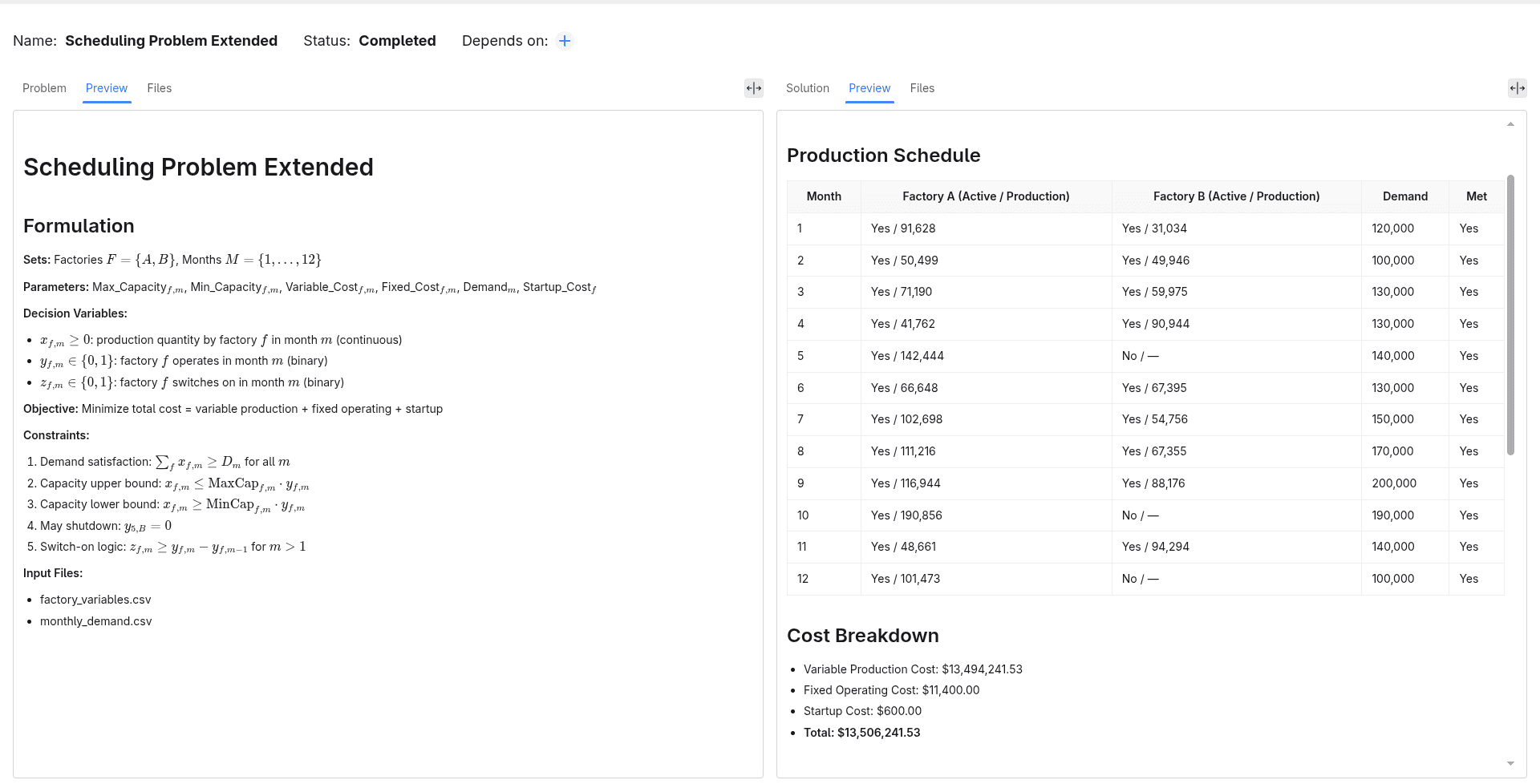This screenshot has height=784, width=1540.
Task: Click the Demand column header
Action: (1405, 196)
